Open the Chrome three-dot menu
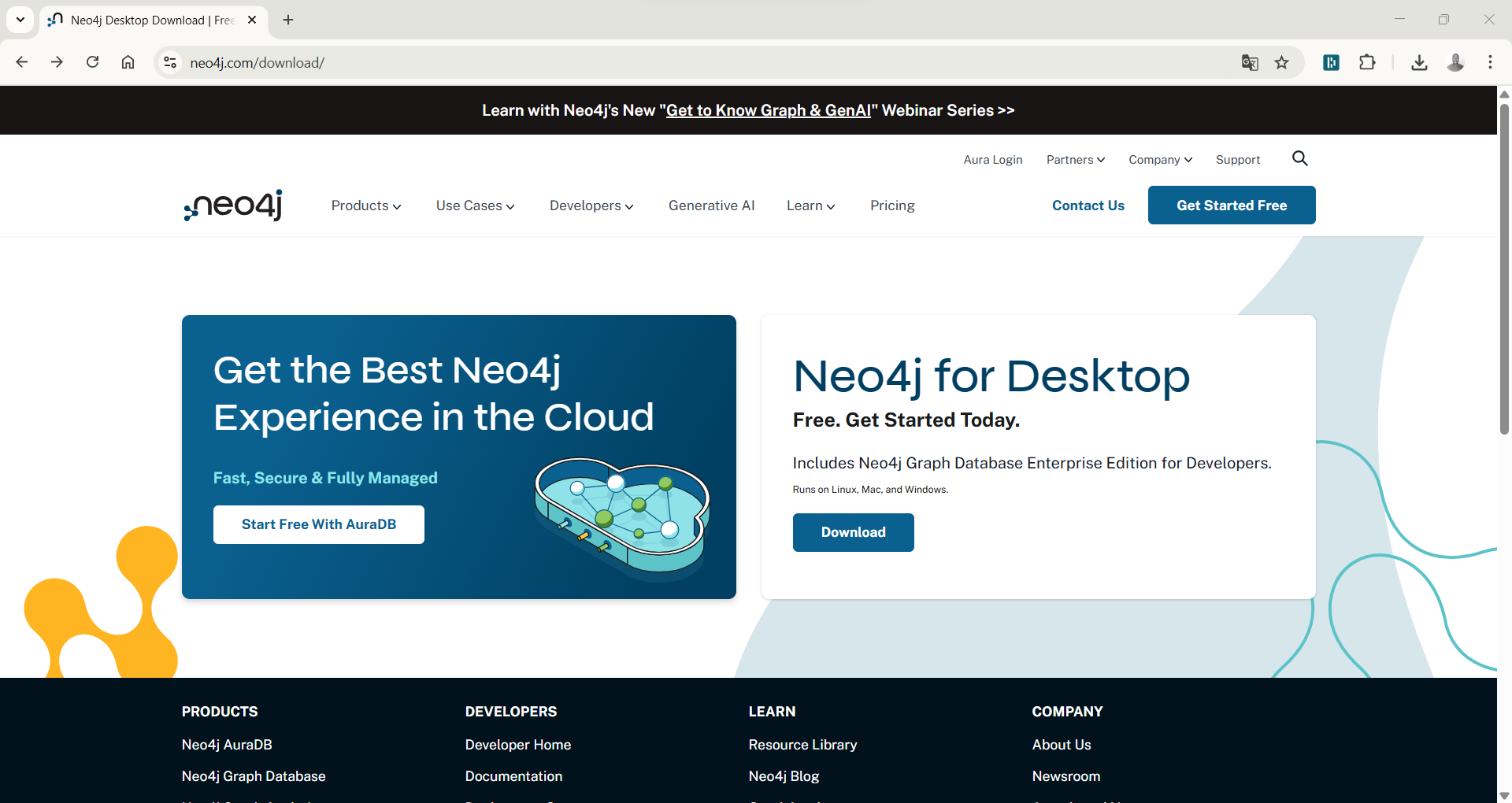Image resolution: width=1512 pixels, height=803 pixels. [x=1490, y=62]
